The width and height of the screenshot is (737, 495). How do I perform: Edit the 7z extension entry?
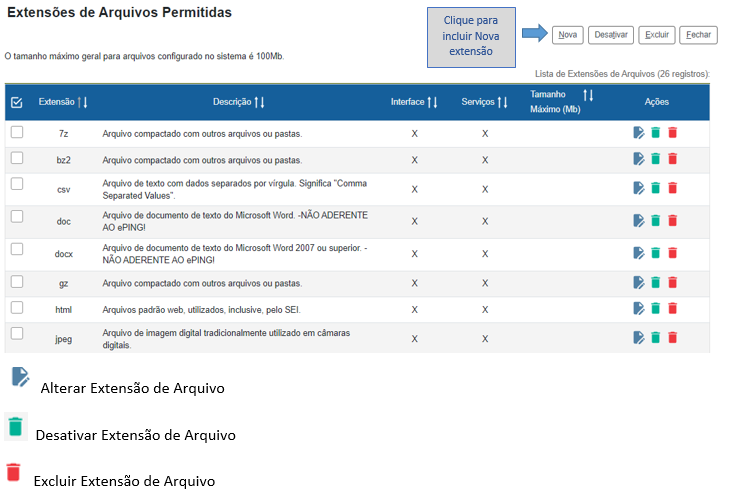pos(639,133)
